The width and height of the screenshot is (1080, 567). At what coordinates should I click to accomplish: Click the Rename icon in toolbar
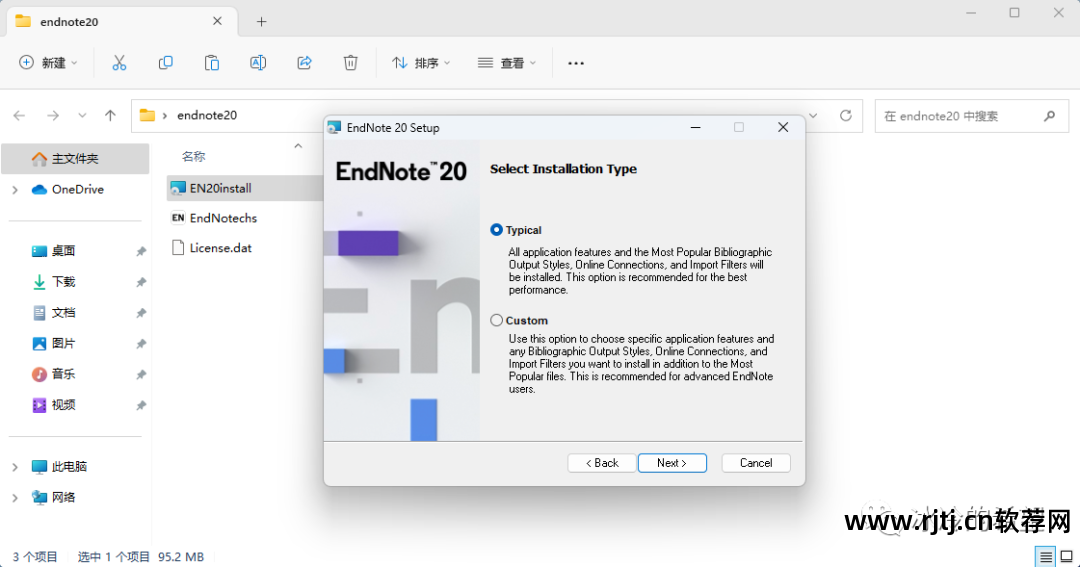point(258,63)
